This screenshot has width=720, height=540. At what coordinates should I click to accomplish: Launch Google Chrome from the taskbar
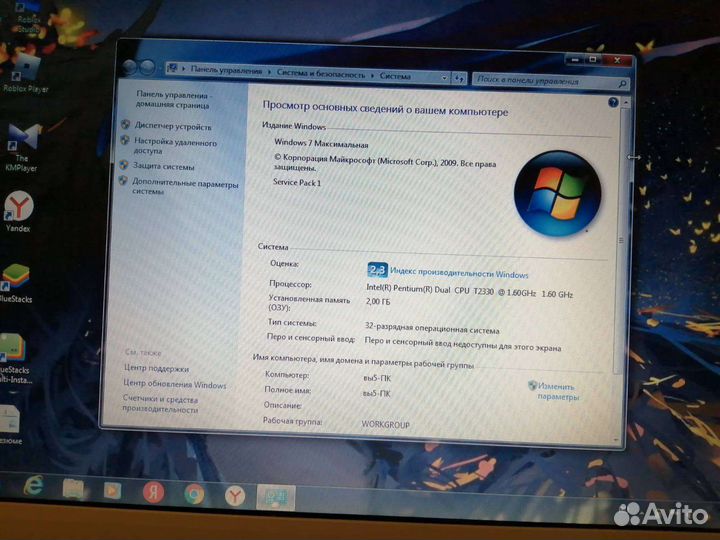click(194, 493)
